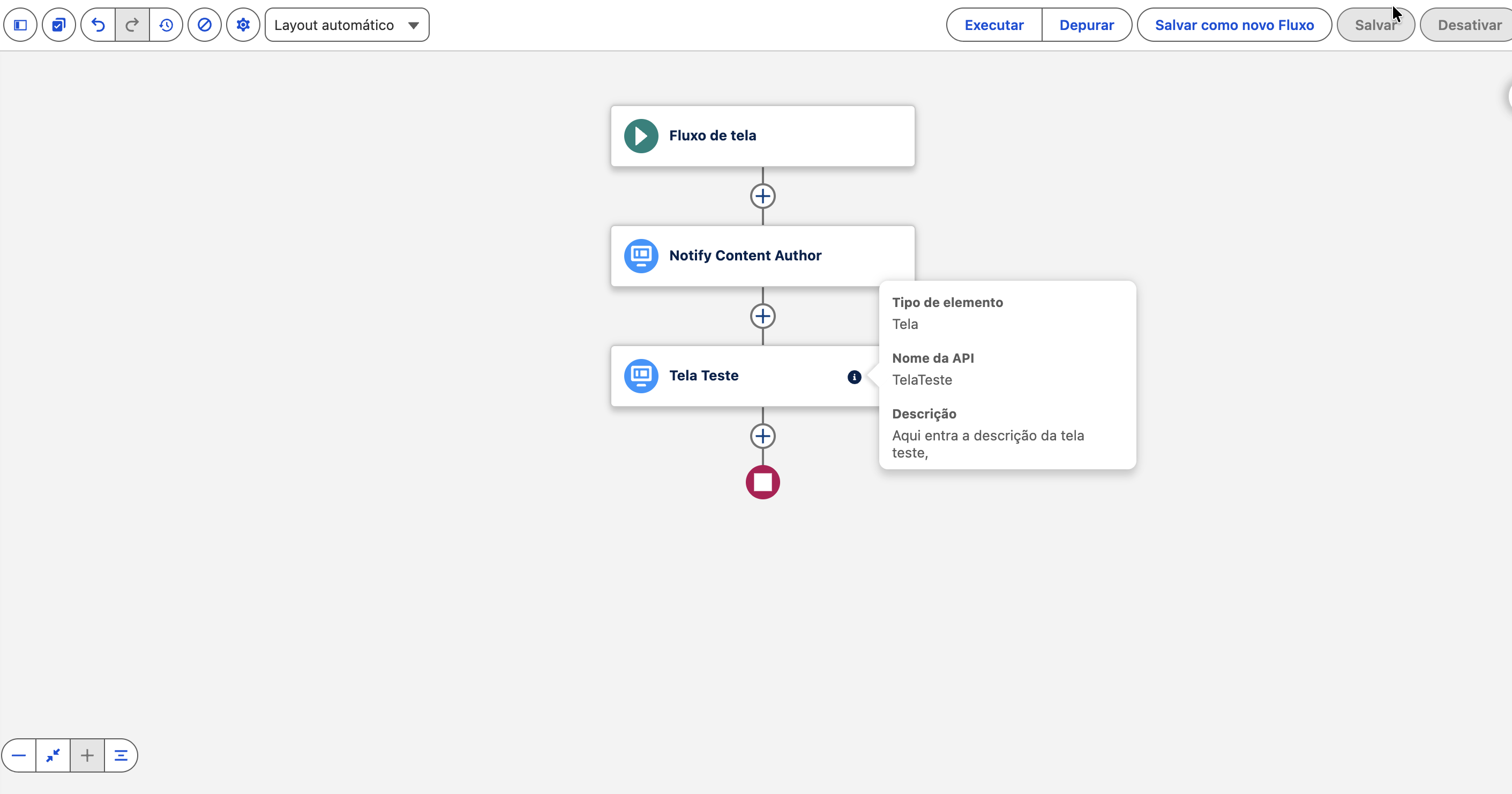Viewport: 1512px width, 794px height.
Task: Click the 'Tela' element type value
Action: tap(904, 324)
